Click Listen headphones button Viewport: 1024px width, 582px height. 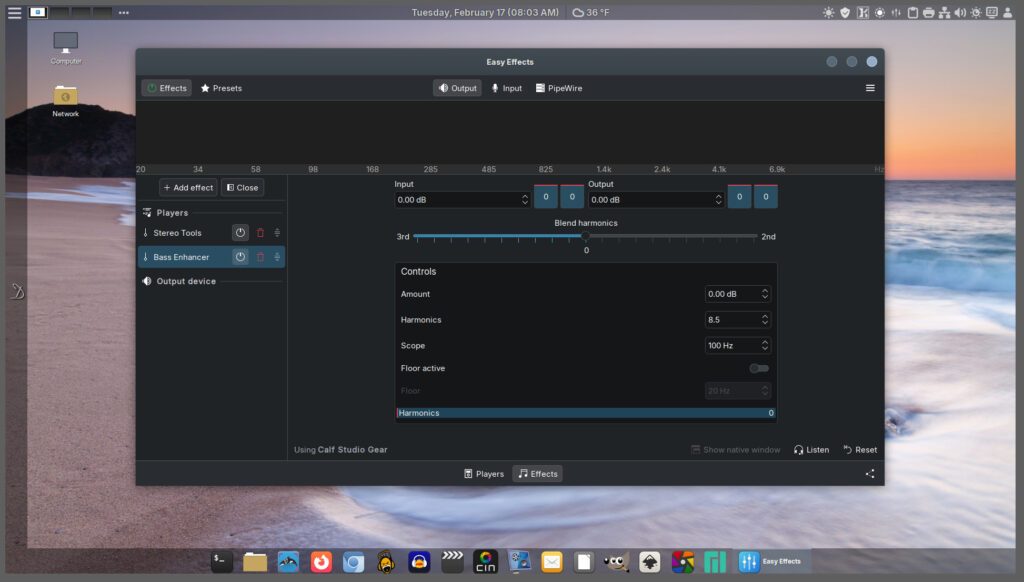point(811,450)
